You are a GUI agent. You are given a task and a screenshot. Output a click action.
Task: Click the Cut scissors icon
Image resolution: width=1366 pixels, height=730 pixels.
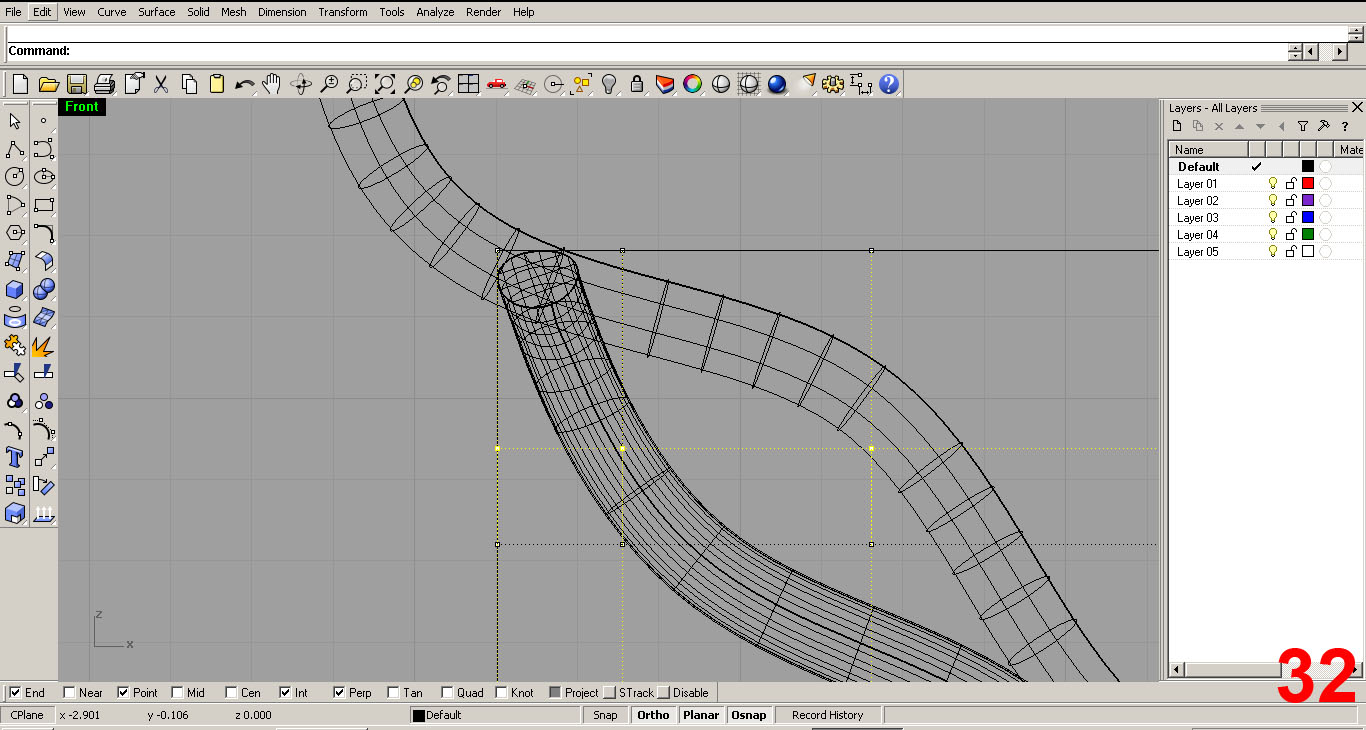click(161, 85)
